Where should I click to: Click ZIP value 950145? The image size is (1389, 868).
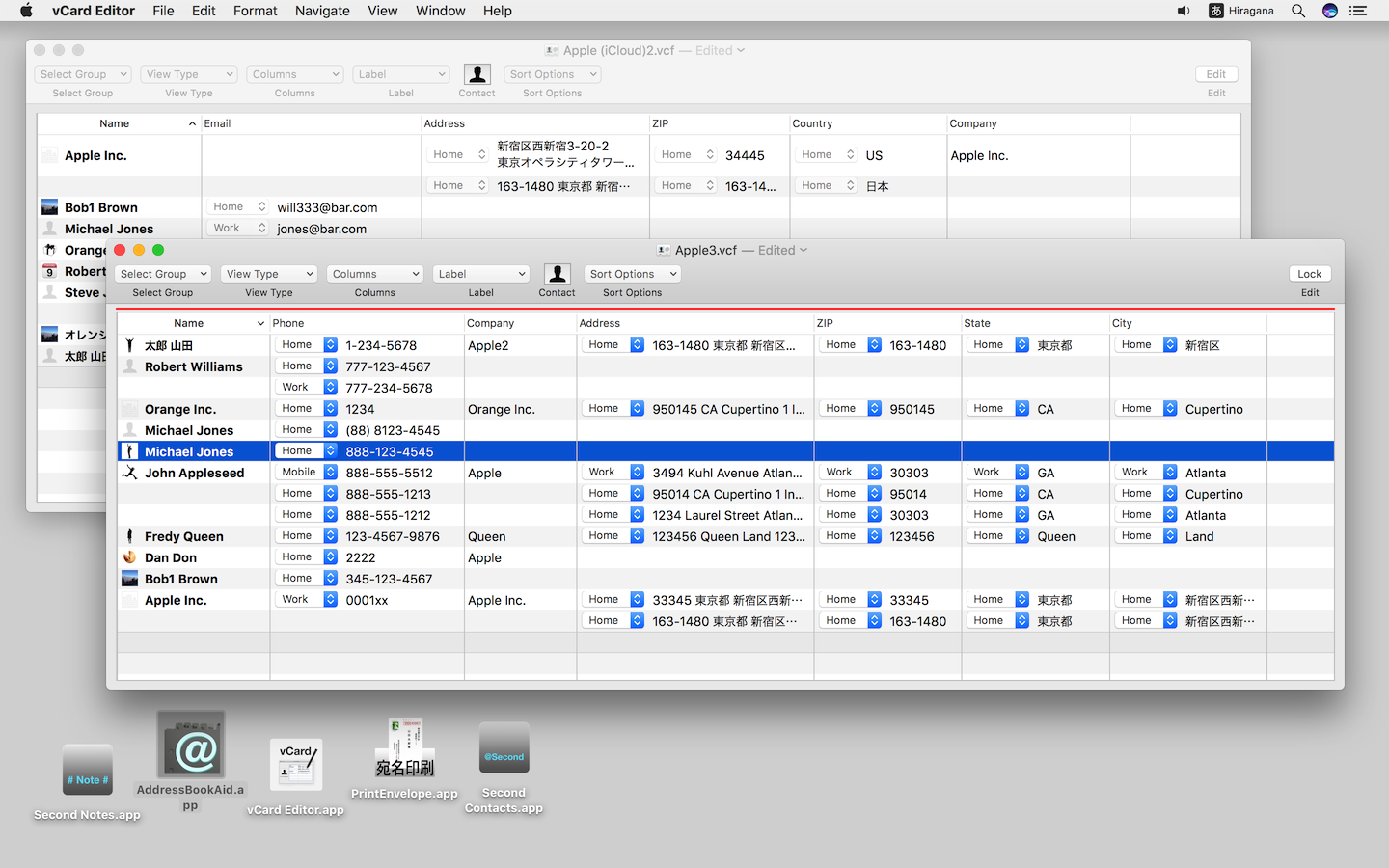coord(912,409)
